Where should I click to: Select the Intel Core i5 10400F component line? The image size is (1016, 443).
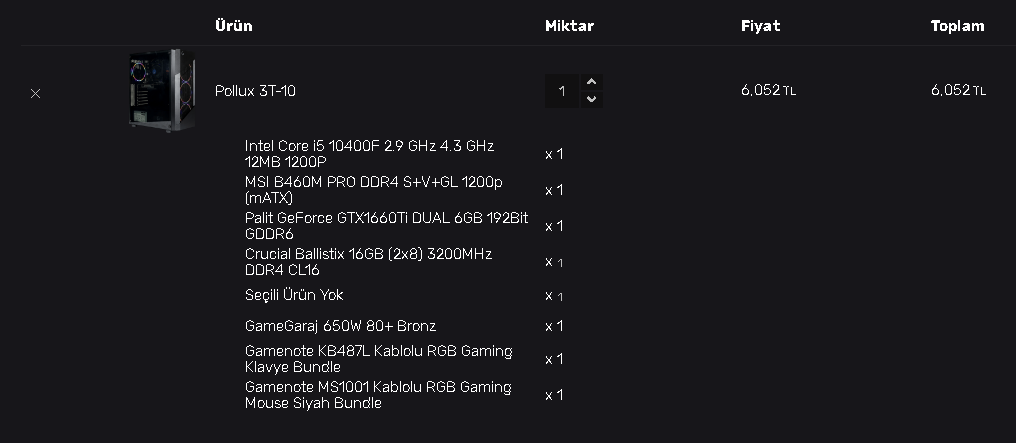(x=369, y=153)
